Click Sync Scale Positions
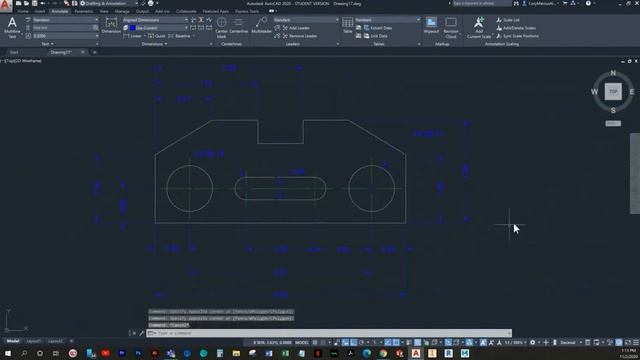 pyautogui.click(x=518, y=36)
